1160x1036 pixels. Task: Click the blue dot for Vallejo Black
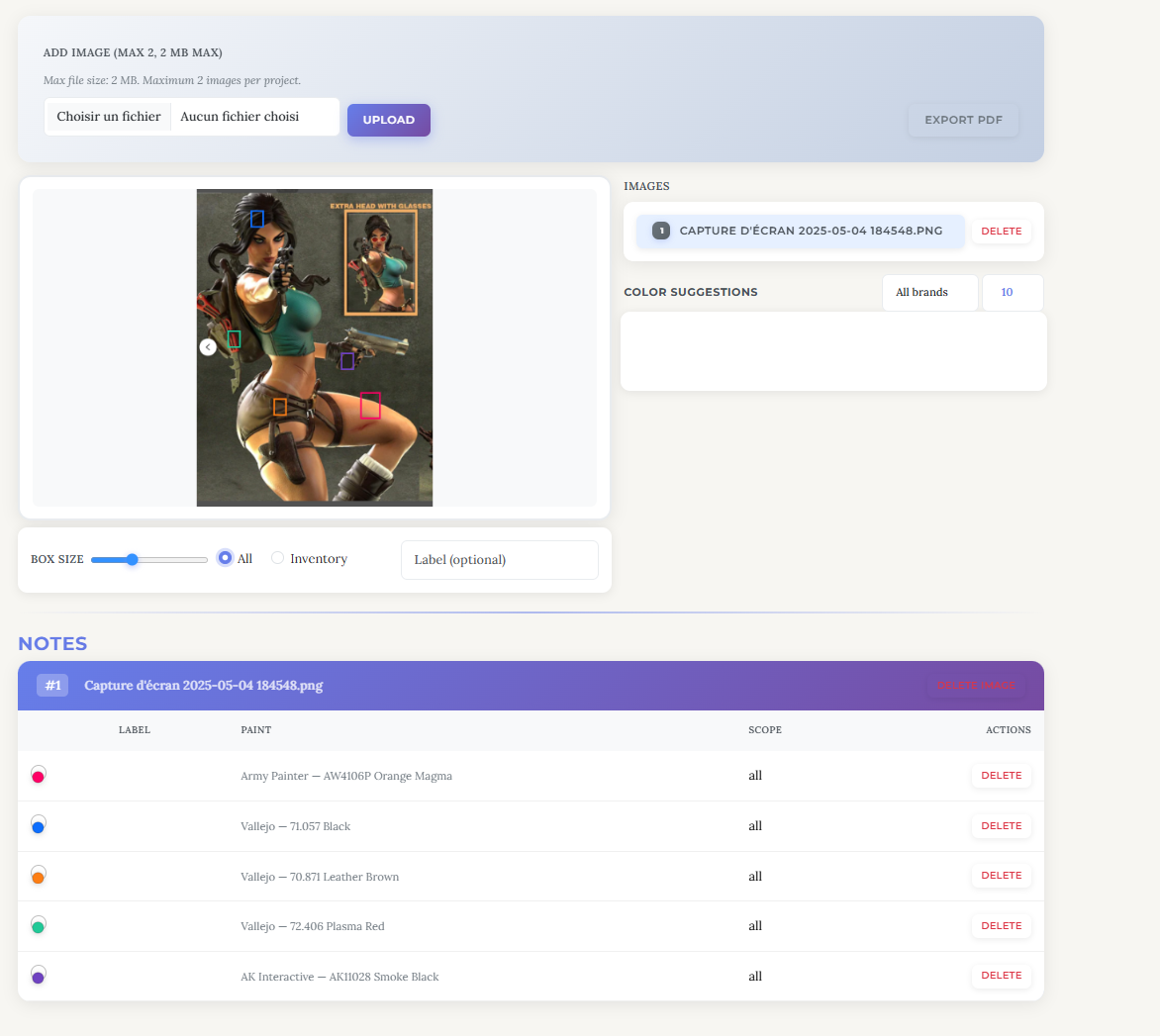pyautogui.click(x=39, y=826)
